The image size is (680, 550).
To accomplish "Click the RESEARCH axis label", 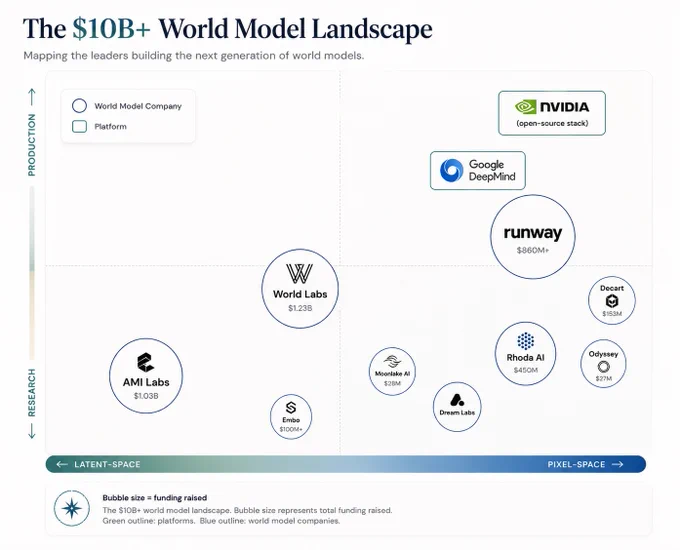I will coord(32,393).
